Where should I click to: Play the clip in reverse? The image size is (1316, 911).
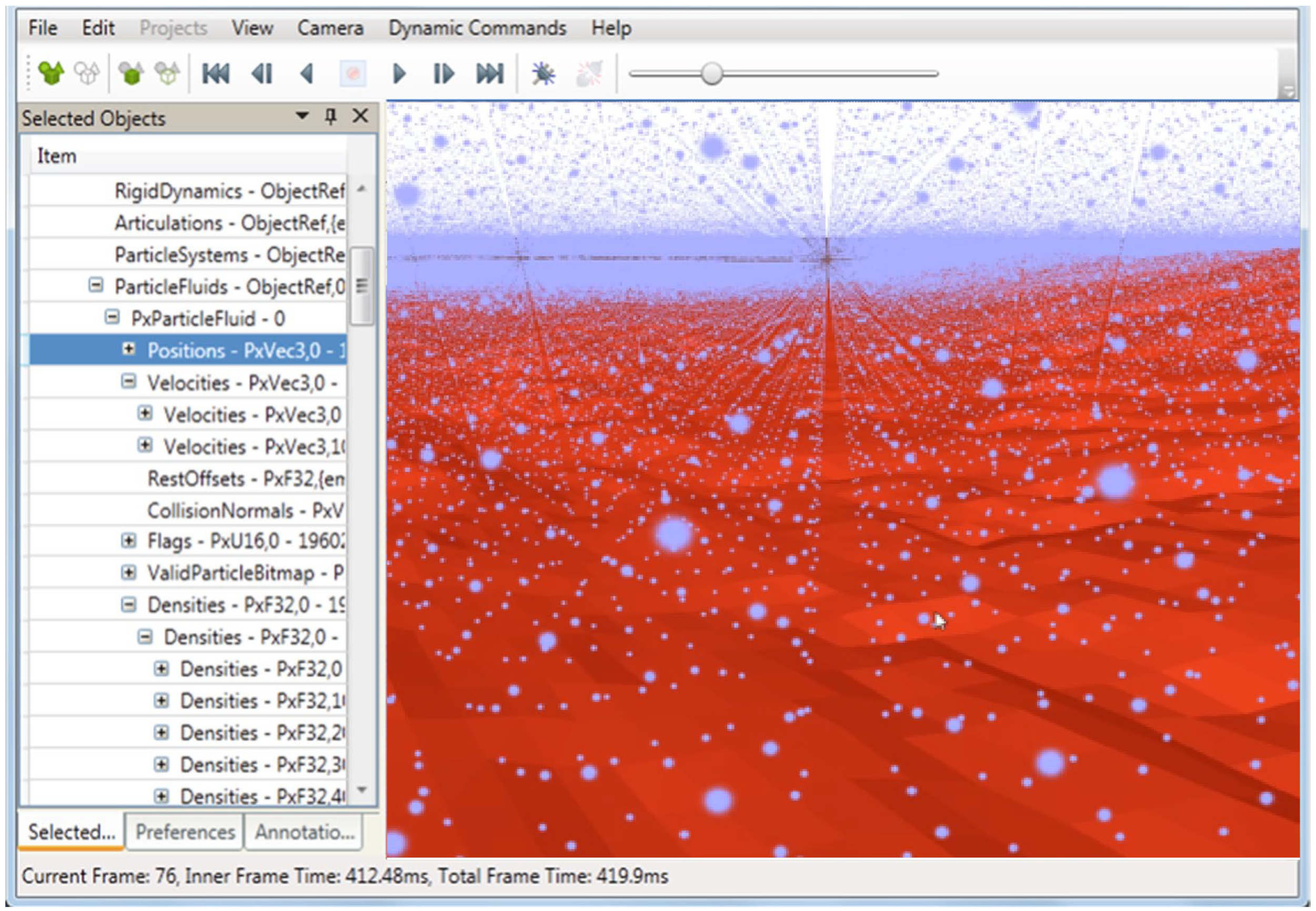(x=307, y=74)
